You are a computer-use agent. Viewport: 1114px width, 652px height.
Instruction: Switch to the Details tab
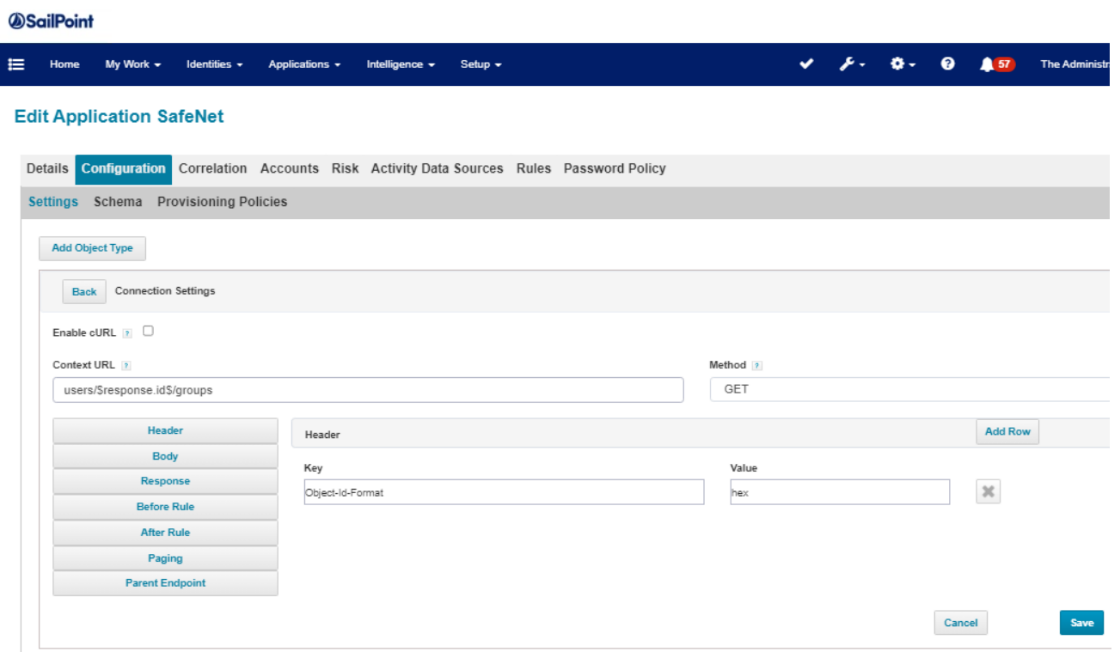click(x=48, y=169)
